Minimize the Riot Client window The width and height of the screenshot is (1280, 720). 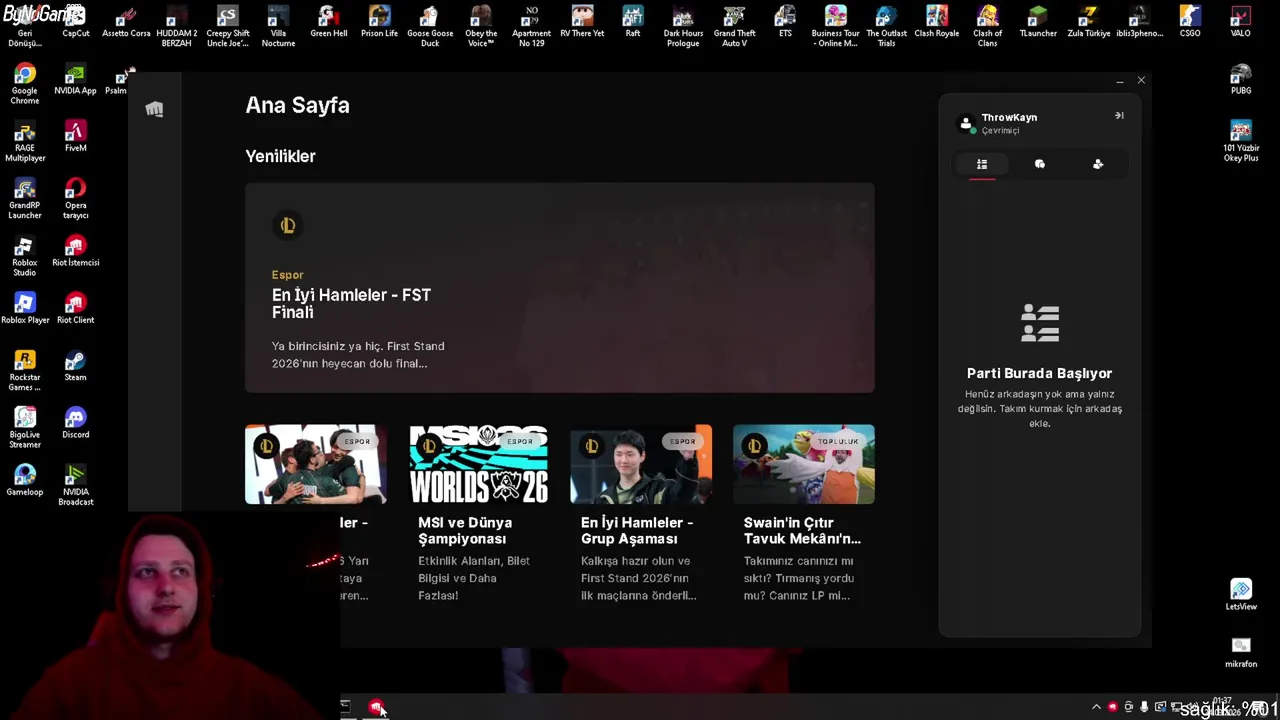pos(1119,80)
